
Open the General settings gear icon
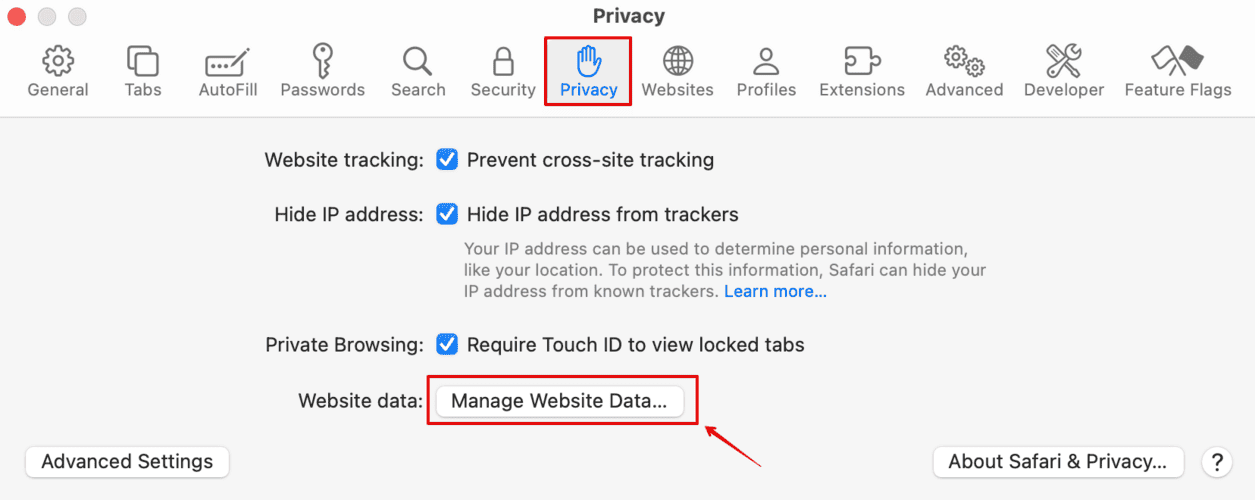coord(58,62)
